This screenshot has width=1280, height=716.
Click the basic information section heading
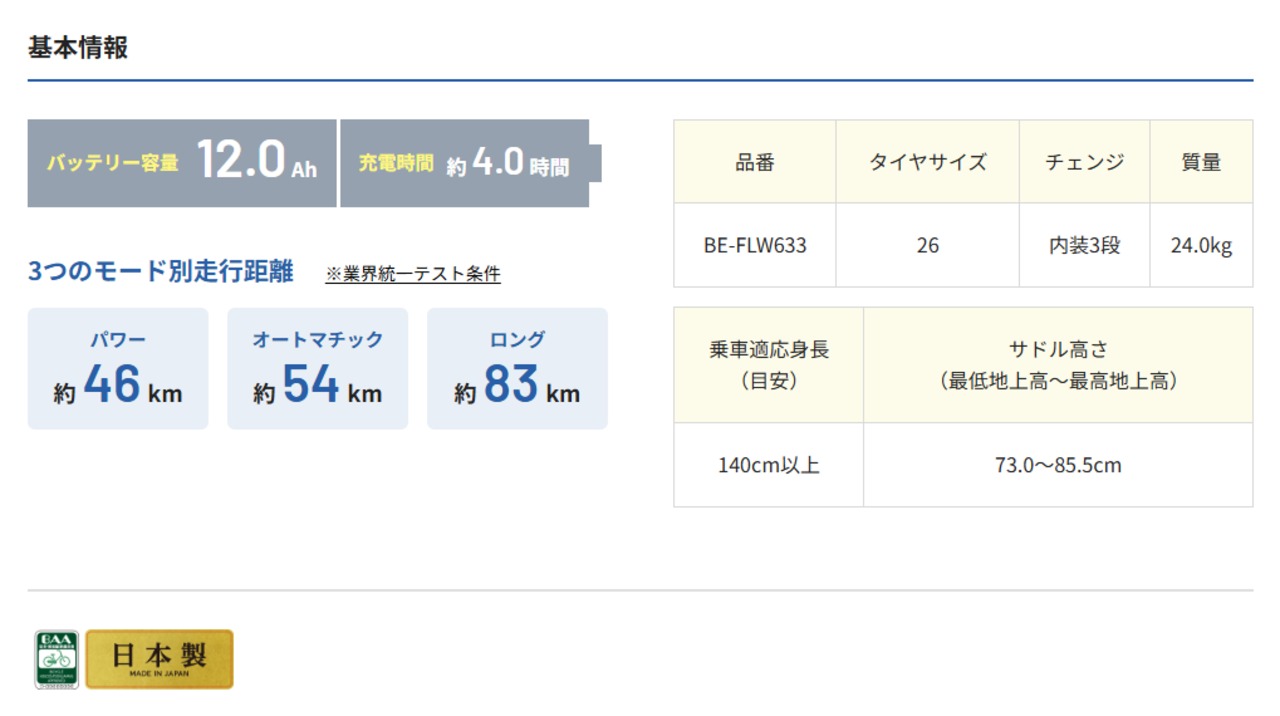tap(78, 47)
